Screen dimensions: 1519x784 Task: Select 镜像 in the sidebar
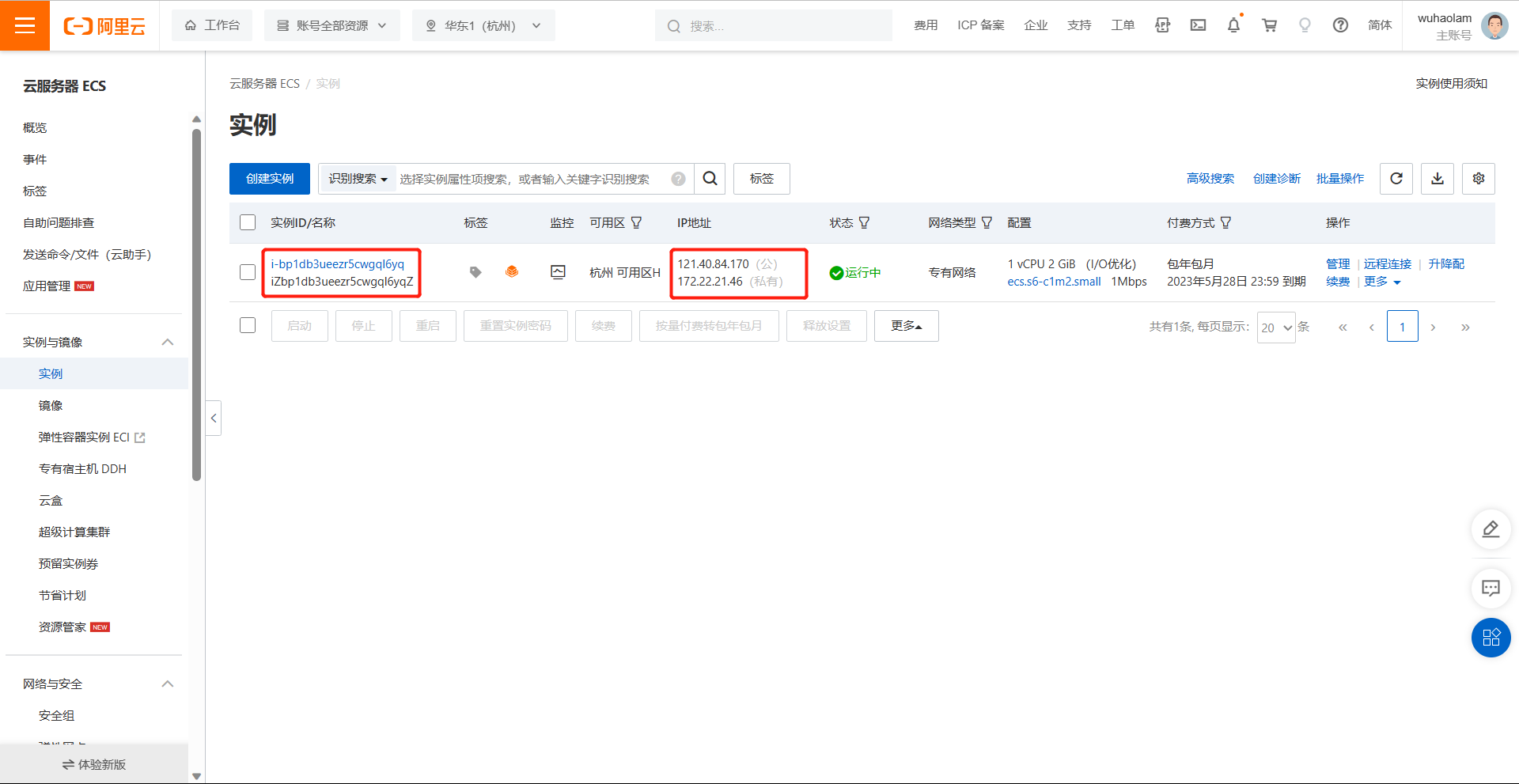(51, 405)
